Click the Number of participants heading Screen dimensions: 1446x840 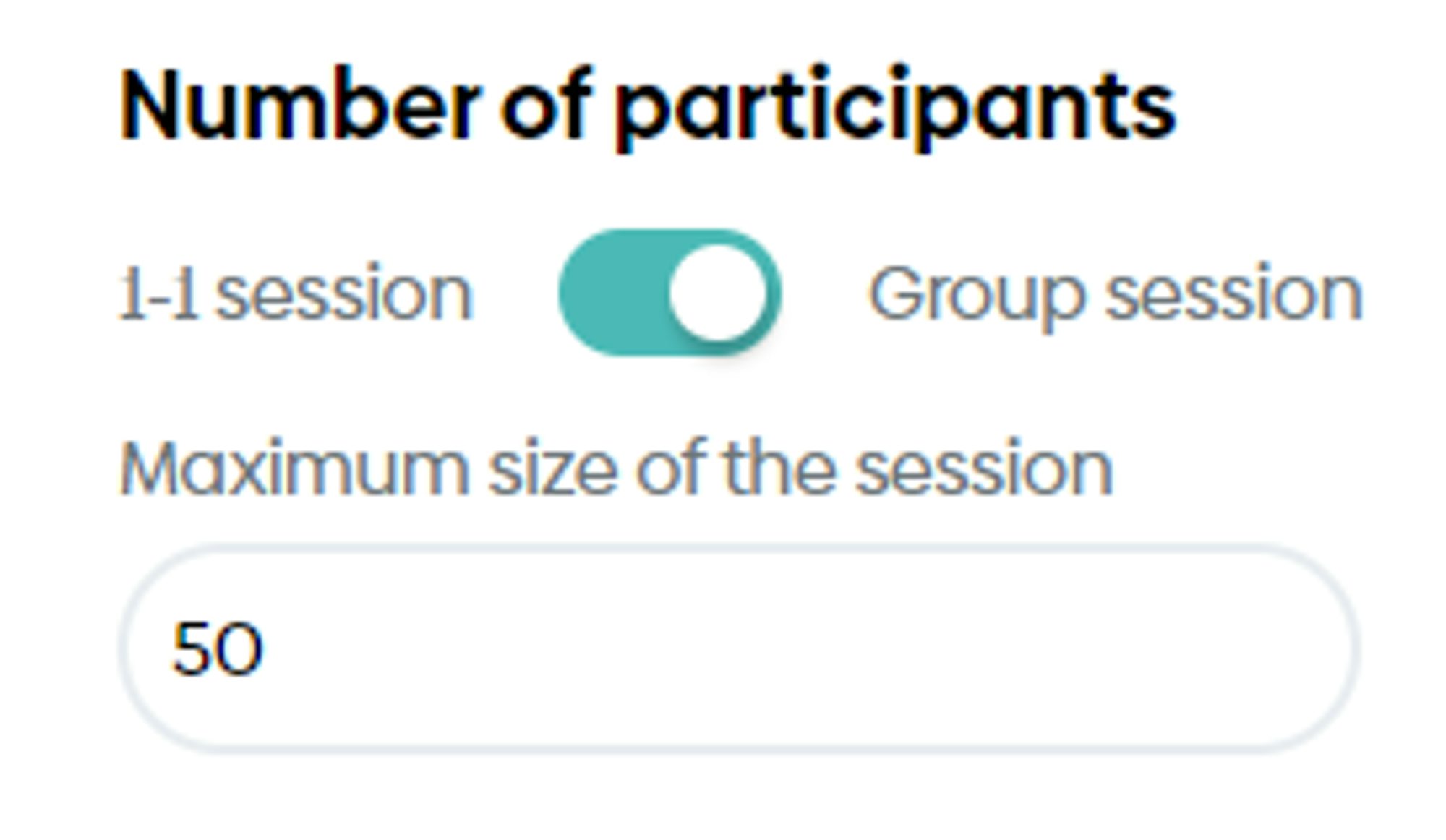(x=647, y=106)
